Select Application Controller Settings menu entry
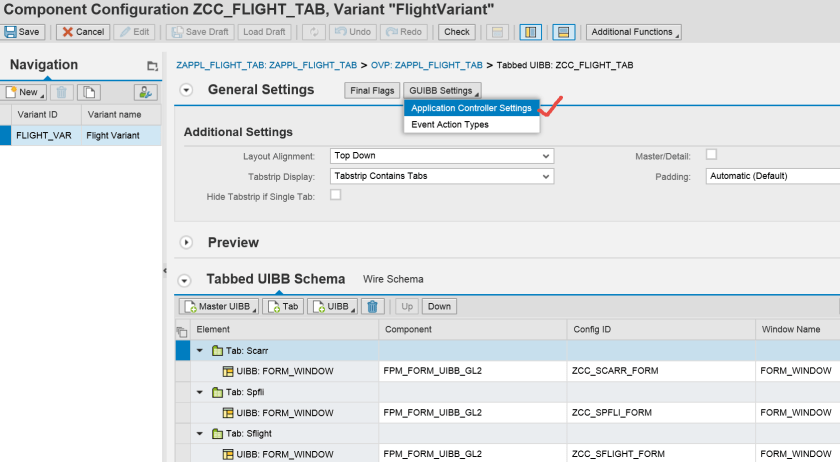Viewport: 840px width, 462px height. coord(471,108)
